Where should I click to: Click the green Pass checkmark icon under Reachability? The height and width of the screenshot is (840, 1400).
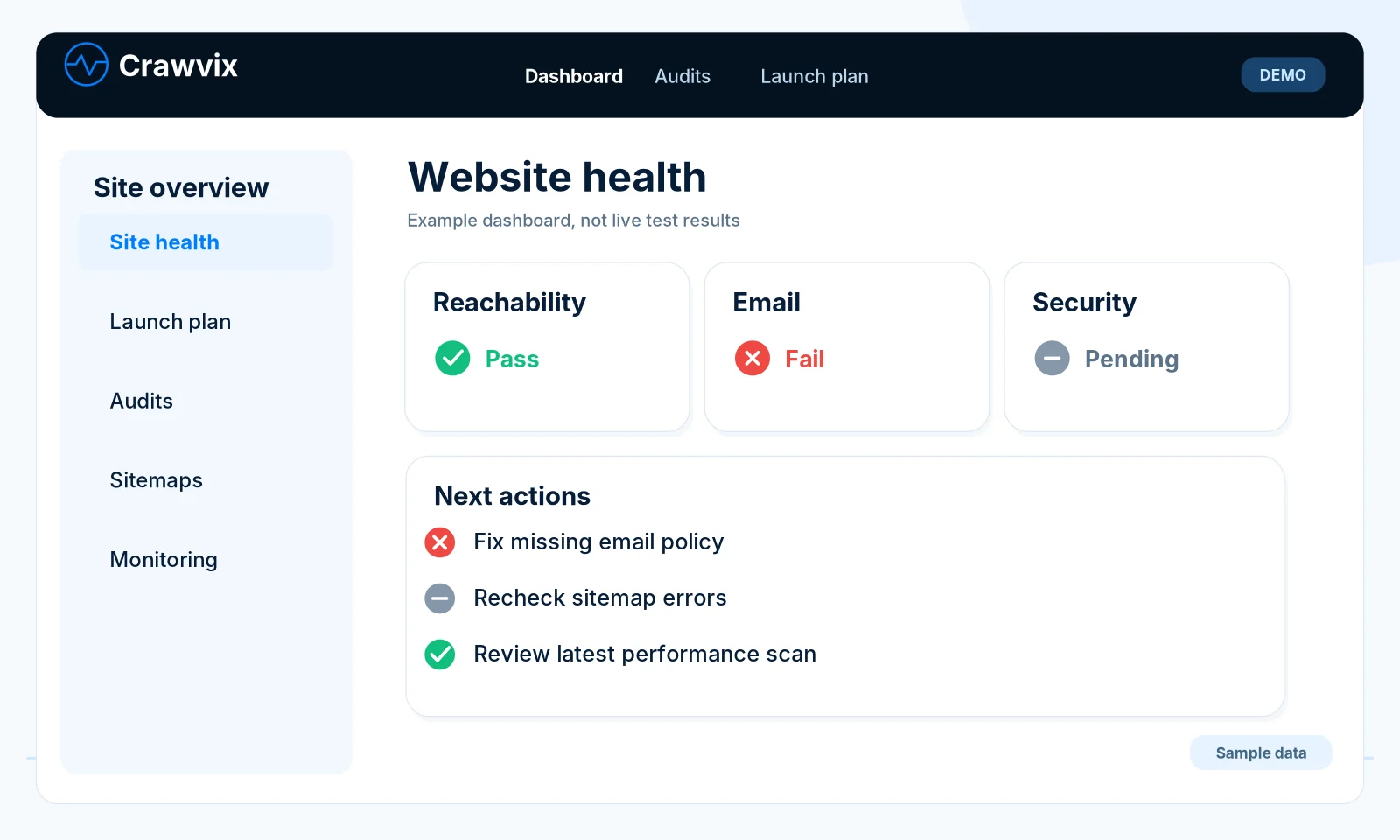pyautogui.click(x=452, y=359)
